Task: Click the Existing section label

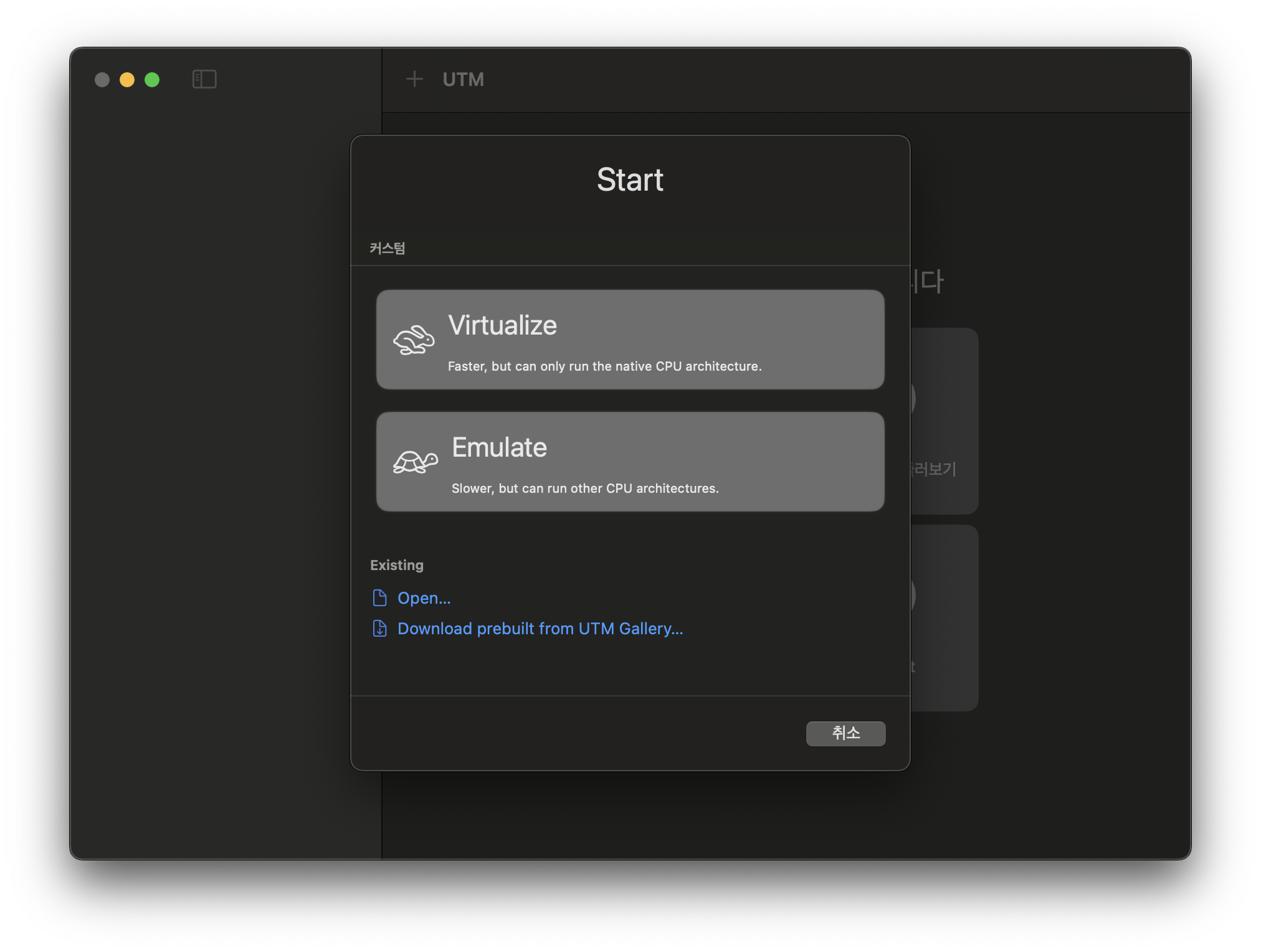Action: (x=396, y=565)
